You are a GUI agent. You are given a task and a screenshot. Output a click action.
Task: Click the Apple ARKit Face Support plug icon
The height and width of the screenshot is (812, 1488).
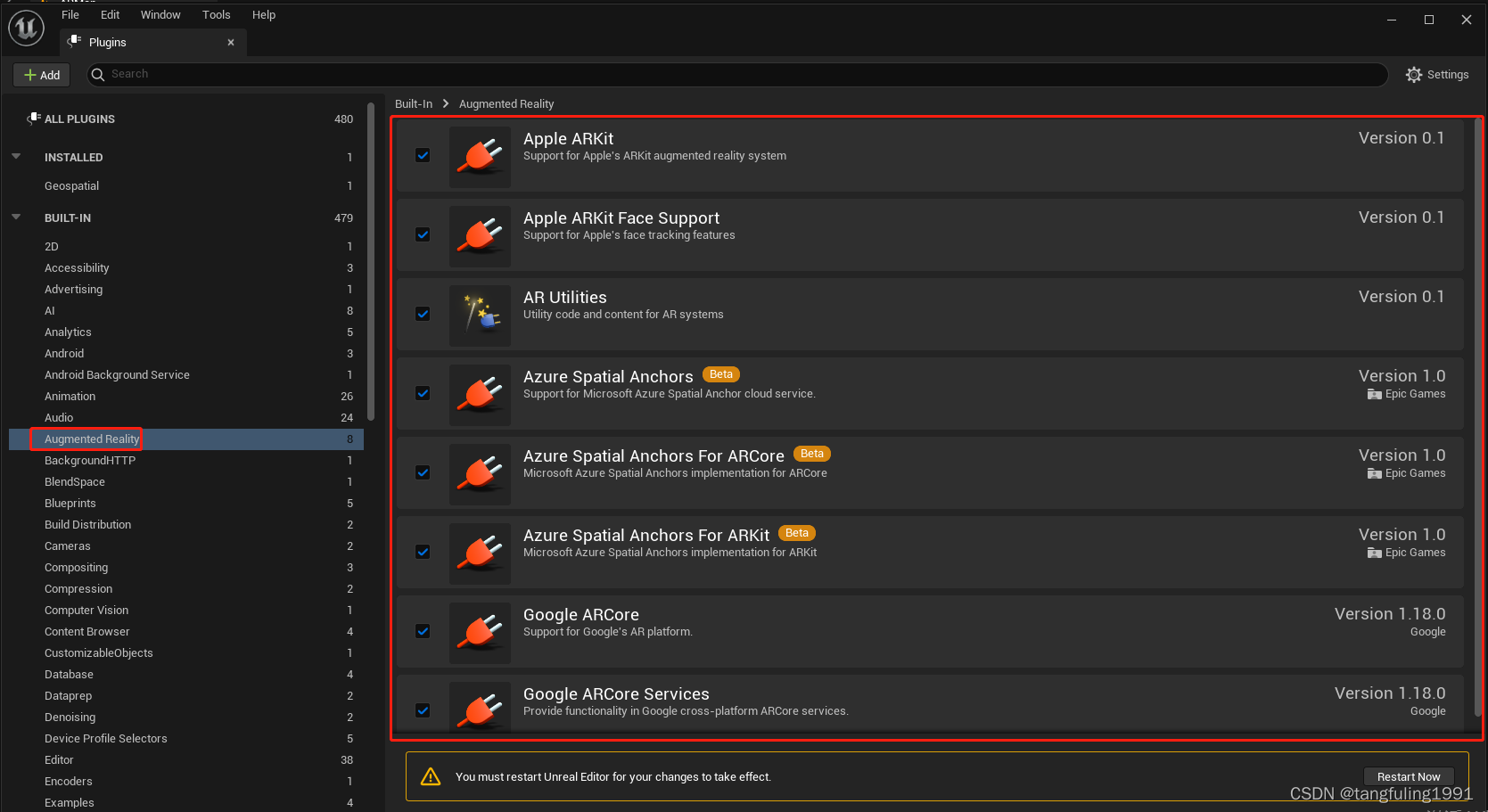click(480, 236)
